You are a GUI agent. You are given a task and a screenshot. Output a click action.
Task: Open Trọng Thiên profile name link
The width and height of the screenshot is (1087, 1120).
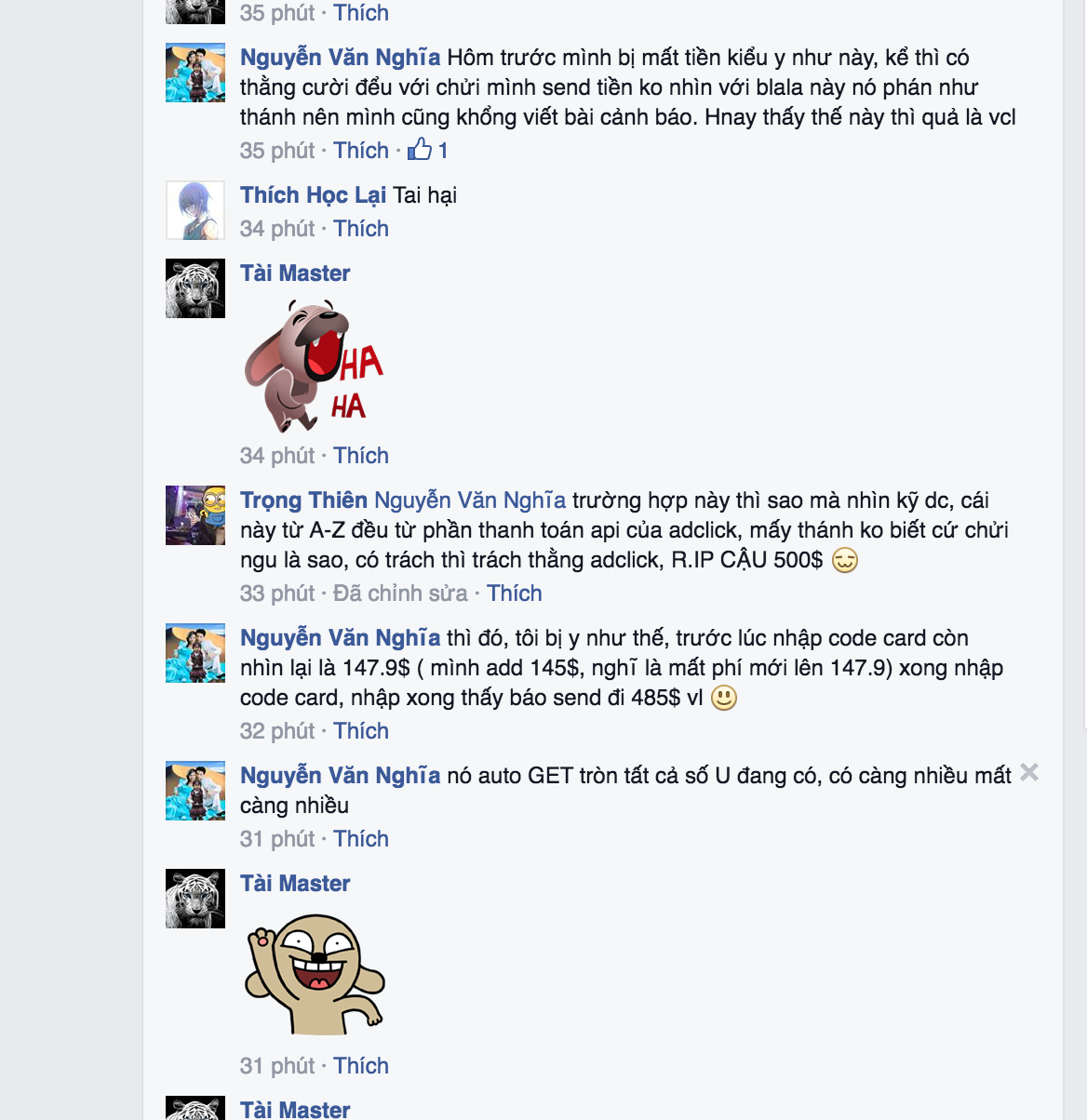coord(303,500)
